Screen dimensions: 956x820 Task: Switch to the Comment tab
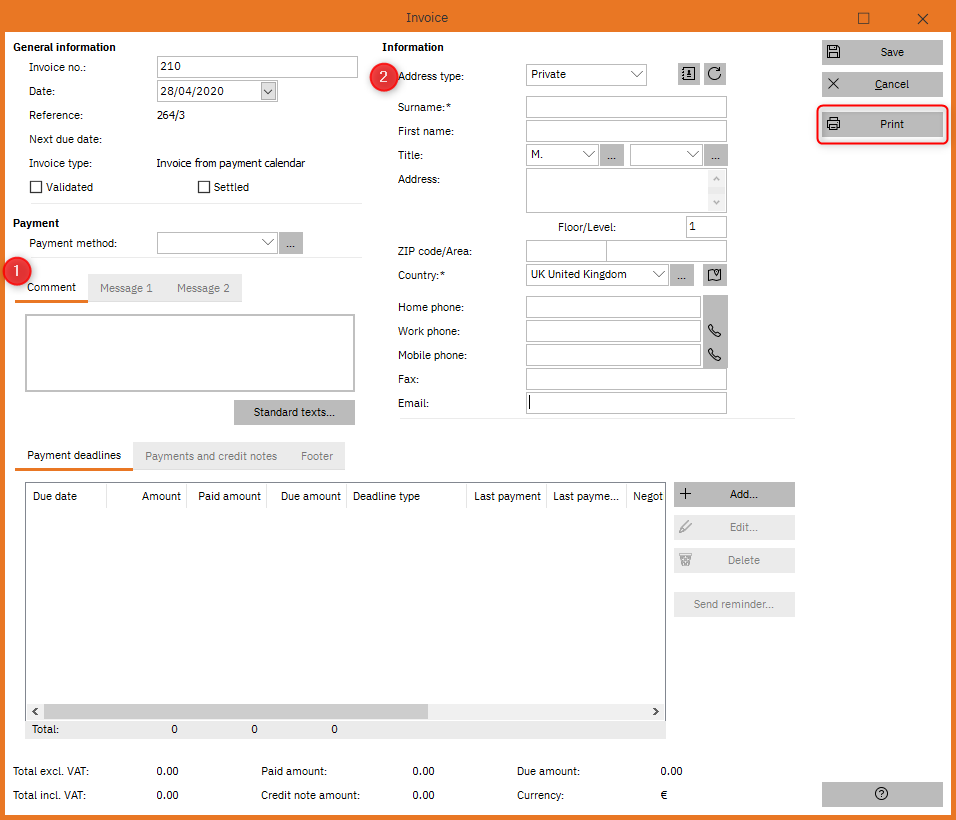pos(51,288)
